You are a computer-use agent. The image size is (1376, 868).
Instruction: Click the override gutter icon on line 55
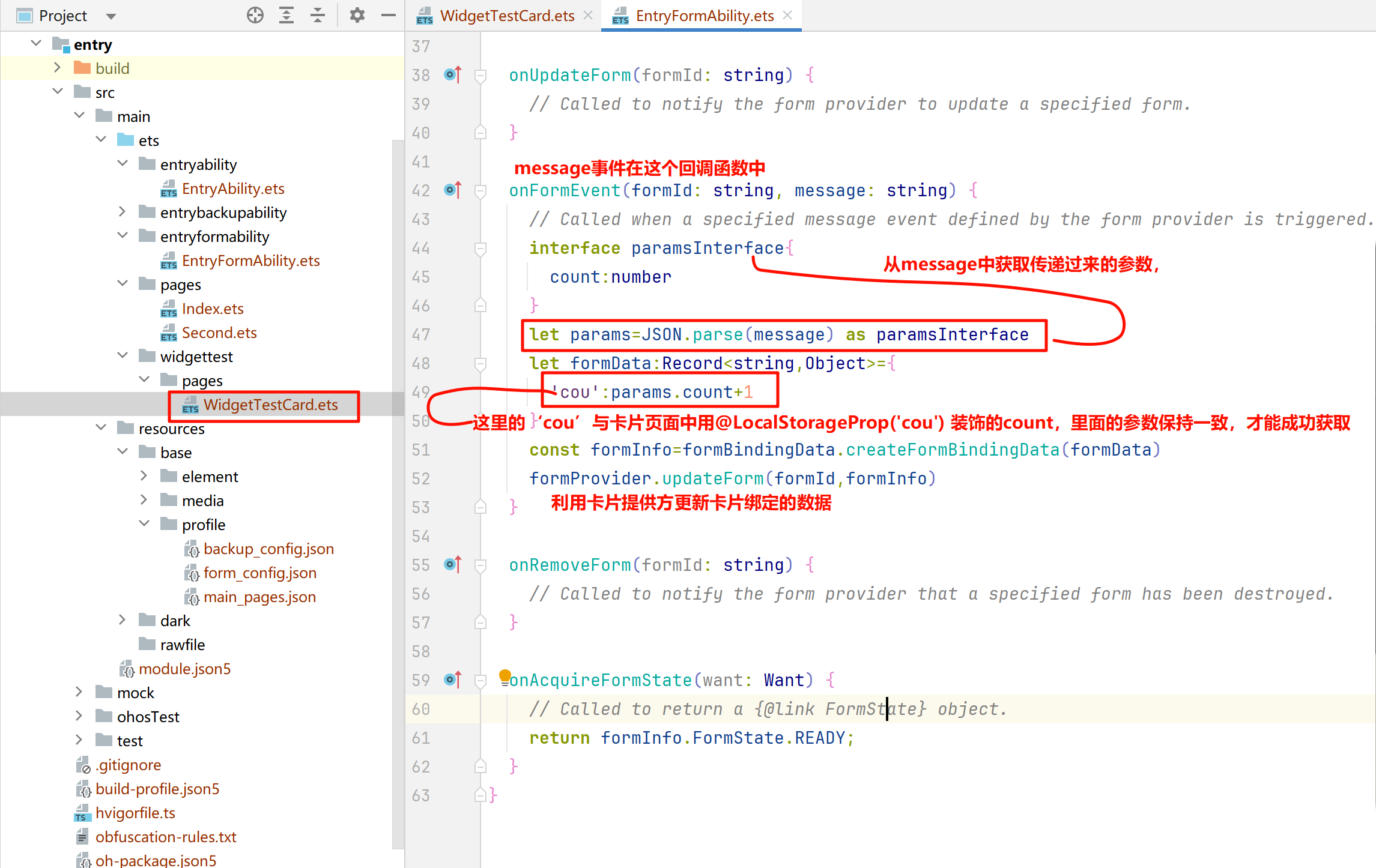pos(453,565)
